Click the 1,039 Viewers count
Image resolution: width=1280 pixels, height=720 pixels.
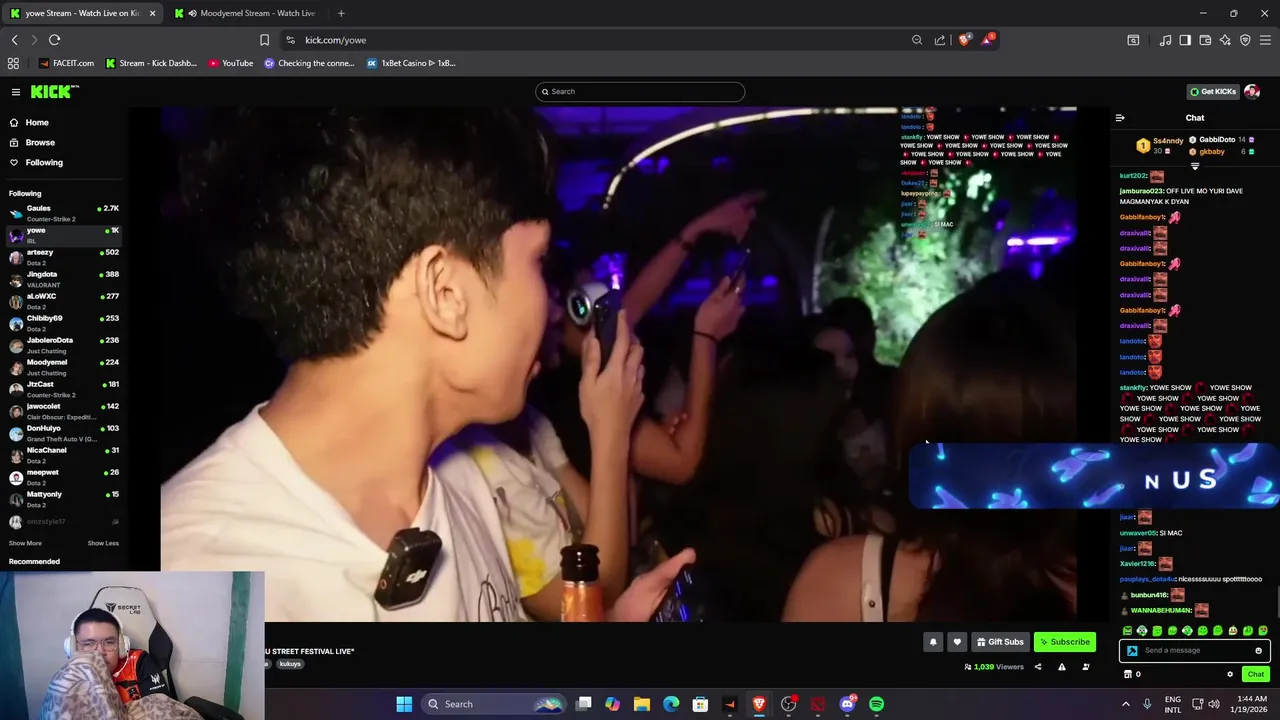(x=994, y=667)
